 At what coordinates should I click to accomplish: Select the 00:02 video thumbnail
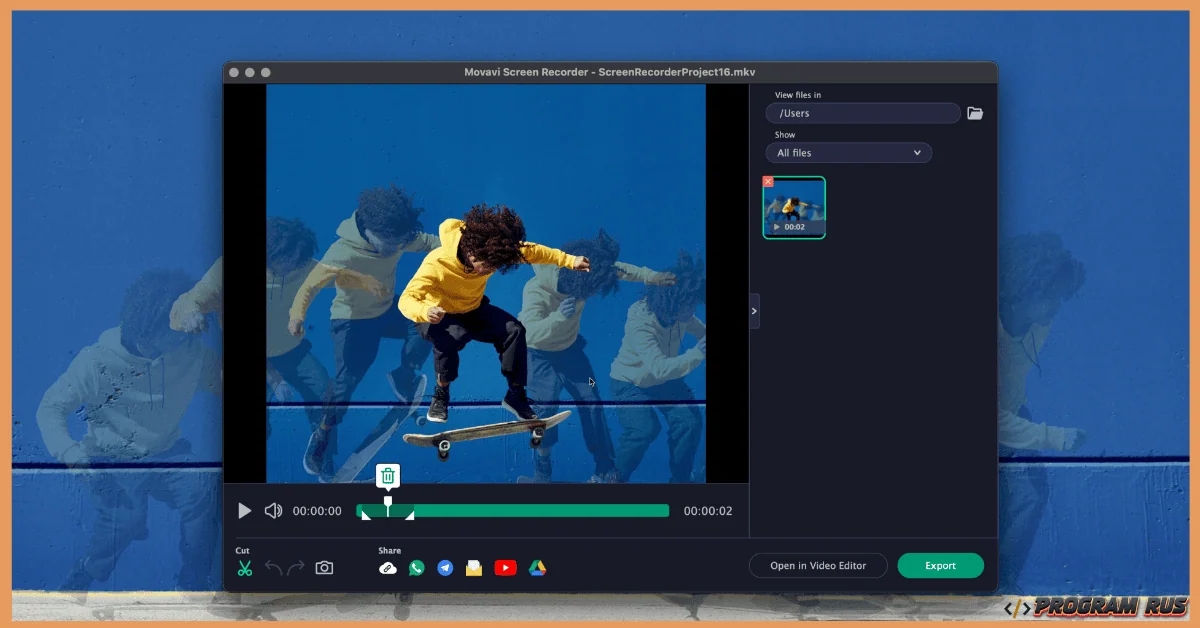click(794, 207)
